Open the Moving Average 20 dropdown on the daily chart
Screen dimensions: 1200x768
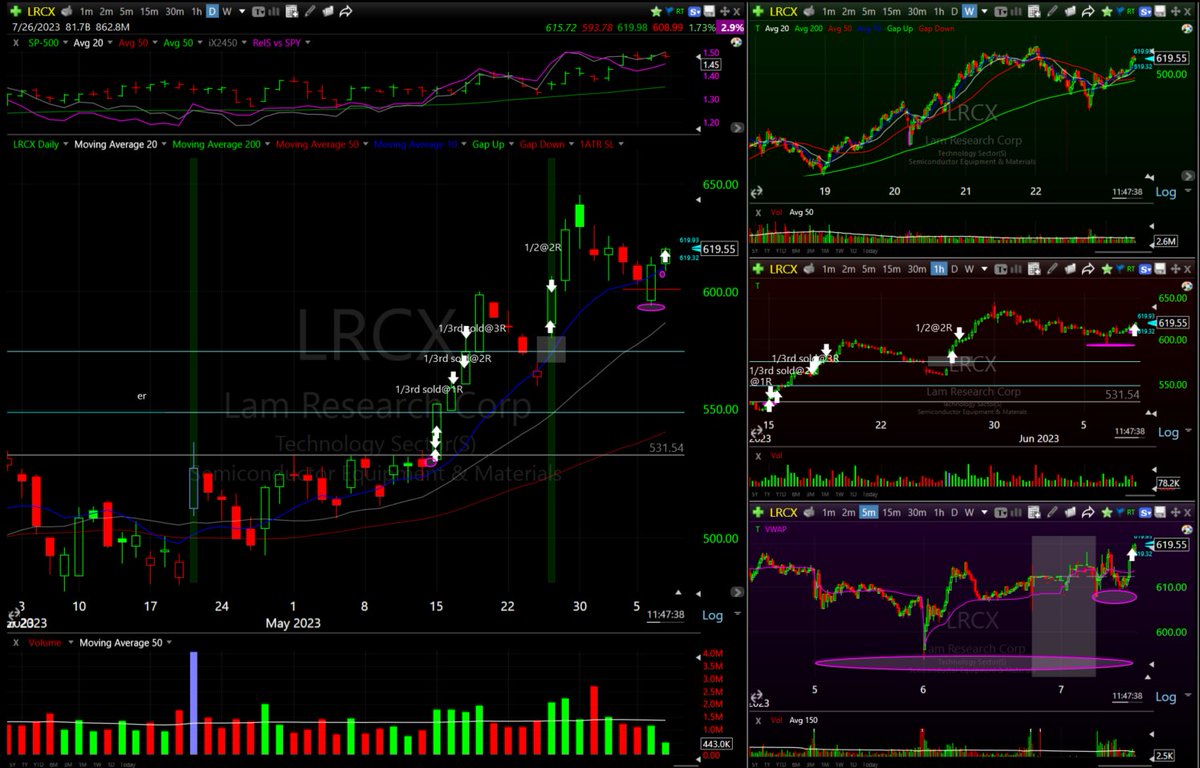click(164, 144)
